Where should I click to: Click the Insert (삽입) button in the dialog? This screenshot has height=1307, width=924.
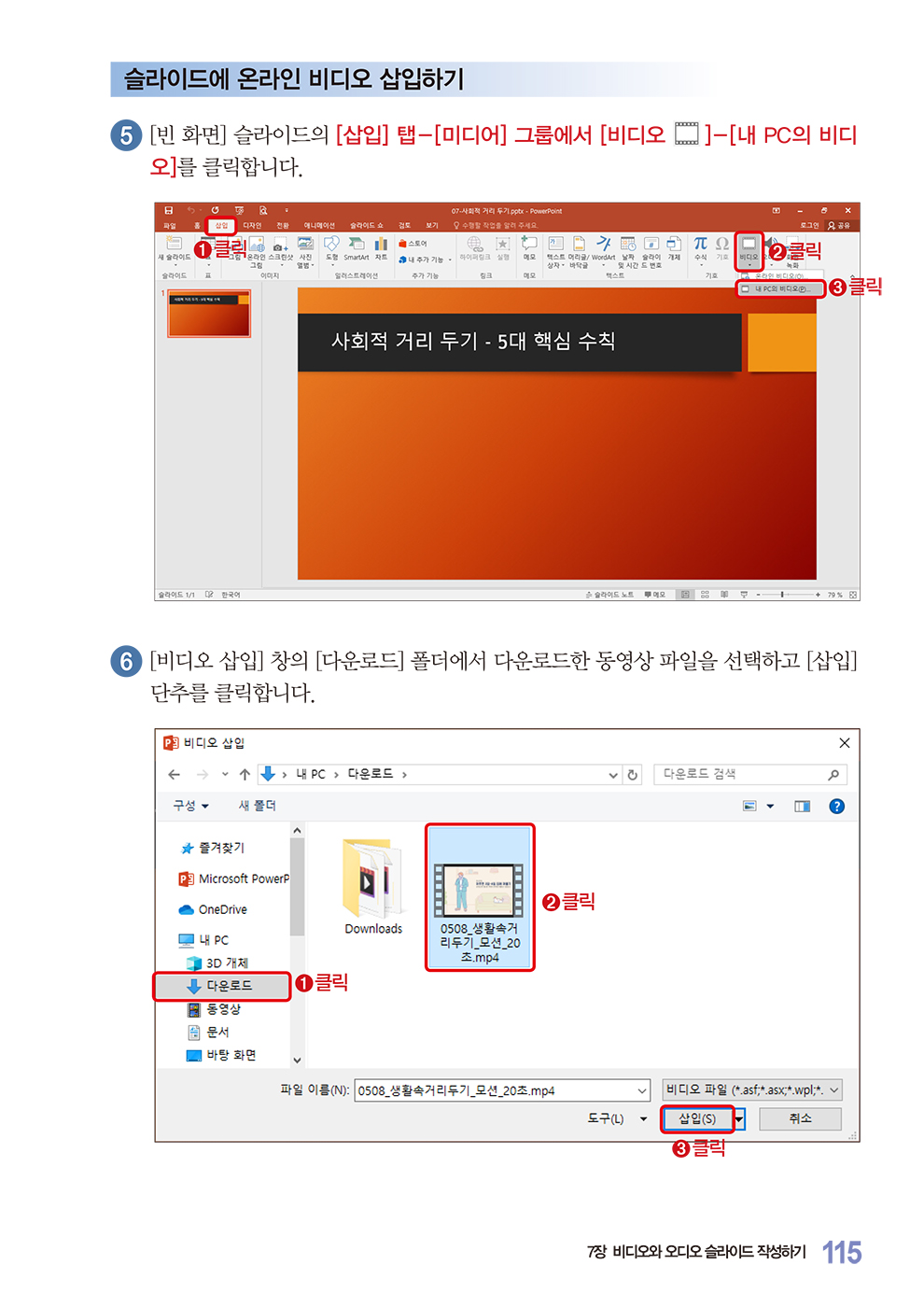[697, 1118]
